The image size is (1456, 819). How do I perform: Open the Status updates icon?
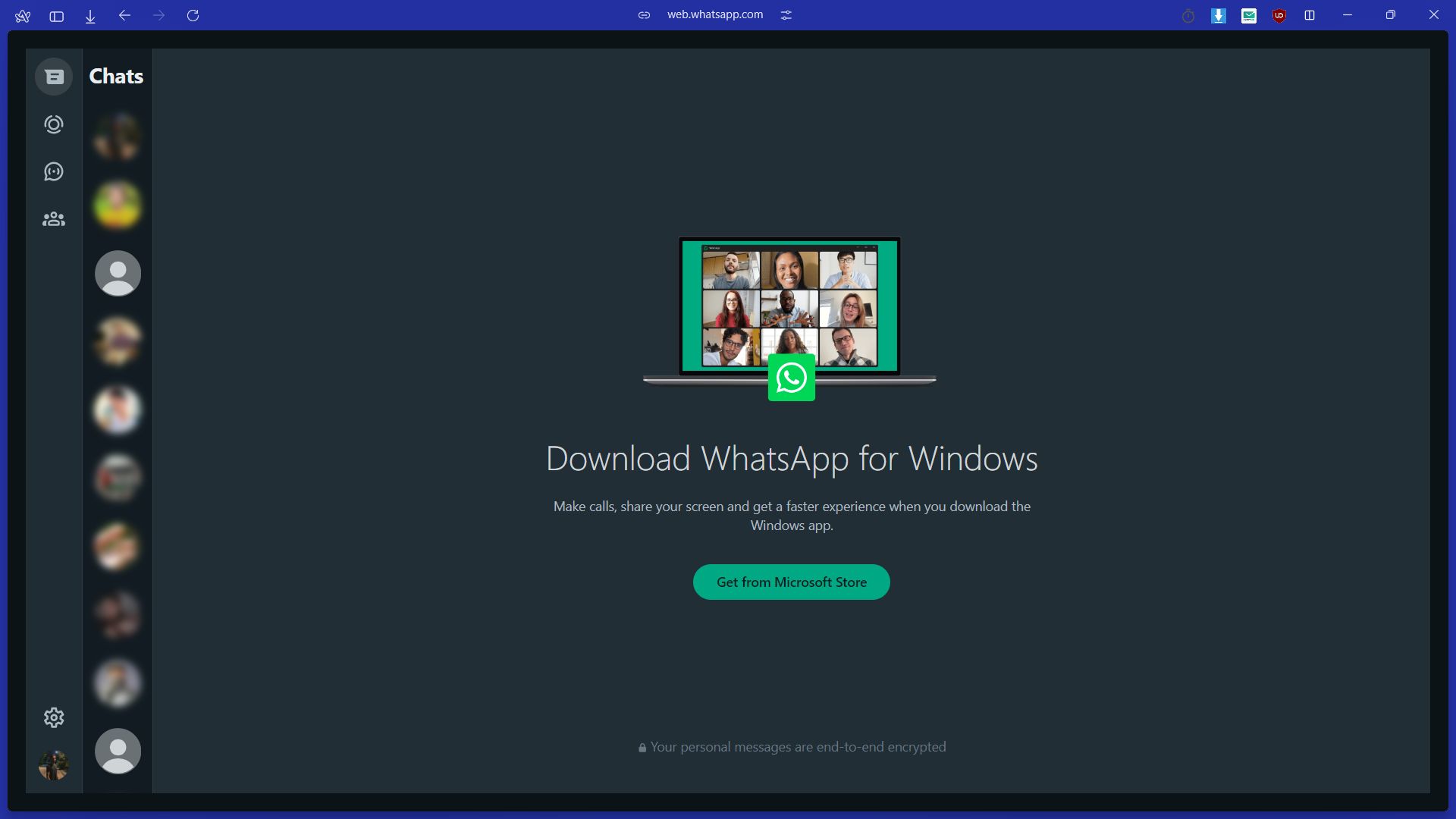click(x=54, y=124)
